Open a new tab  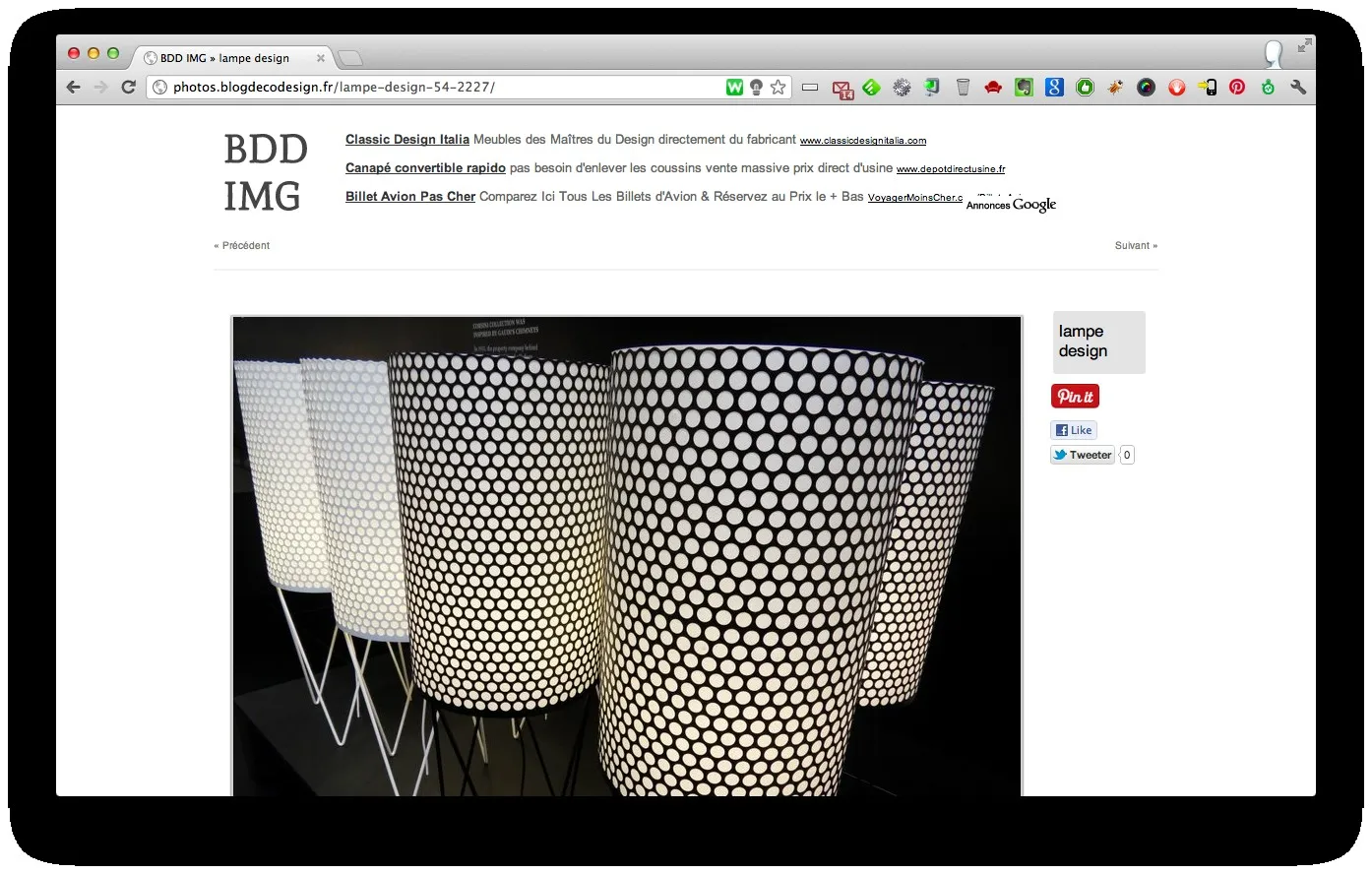350,58
